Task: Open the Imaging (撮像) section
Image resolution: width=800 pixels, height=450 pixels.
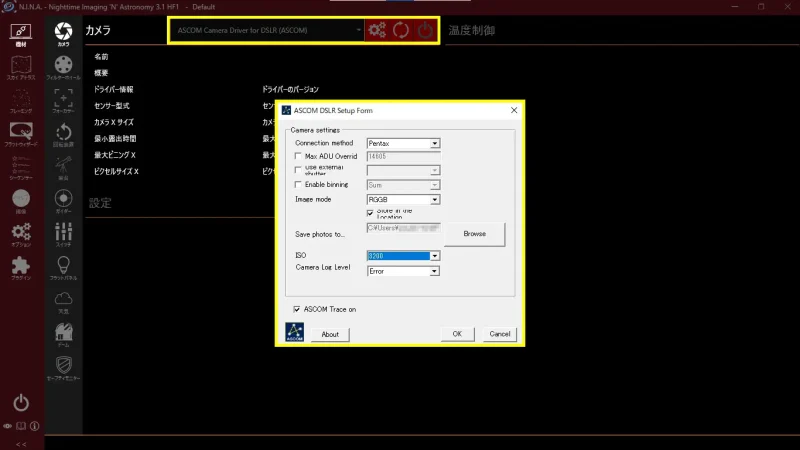Action: pos(20,202)
